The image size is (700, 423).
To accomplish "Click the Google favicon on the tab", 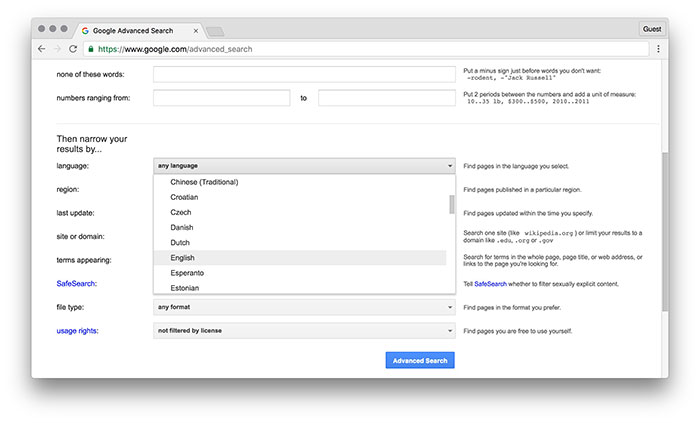I will tap(85, 31).
